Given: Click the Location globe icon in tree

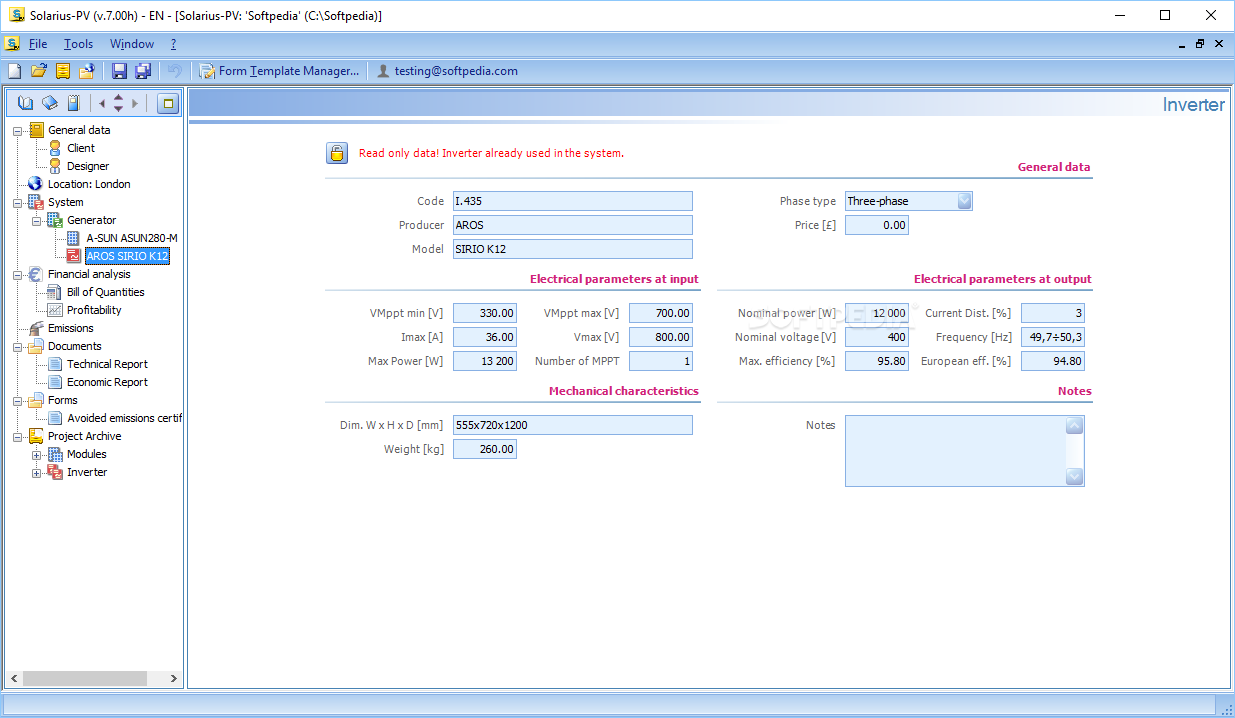Looking at the screenshot, I should (36, 184).
